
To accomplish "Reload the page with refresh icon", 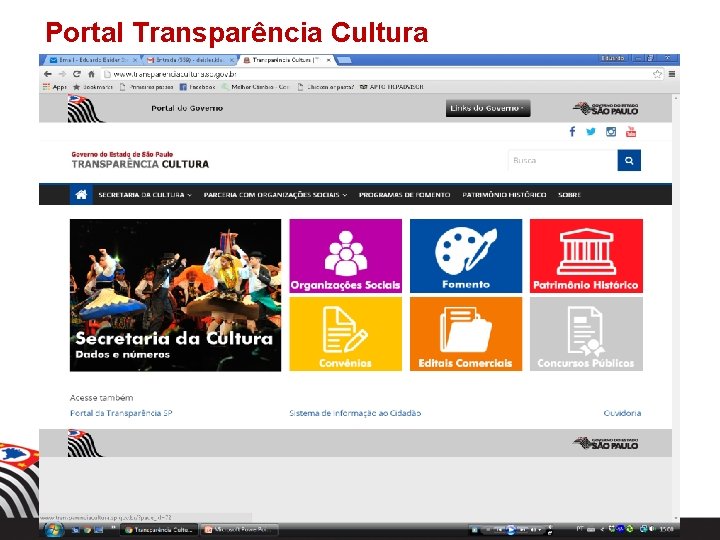I will pos(77,74).
